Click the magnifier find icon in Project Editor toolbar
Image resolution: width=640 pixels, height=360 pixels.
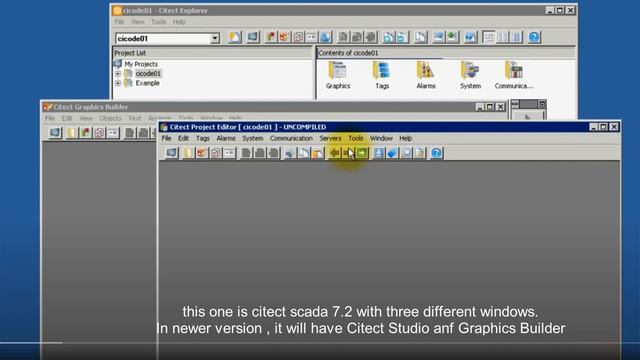[x=406, y=153]
